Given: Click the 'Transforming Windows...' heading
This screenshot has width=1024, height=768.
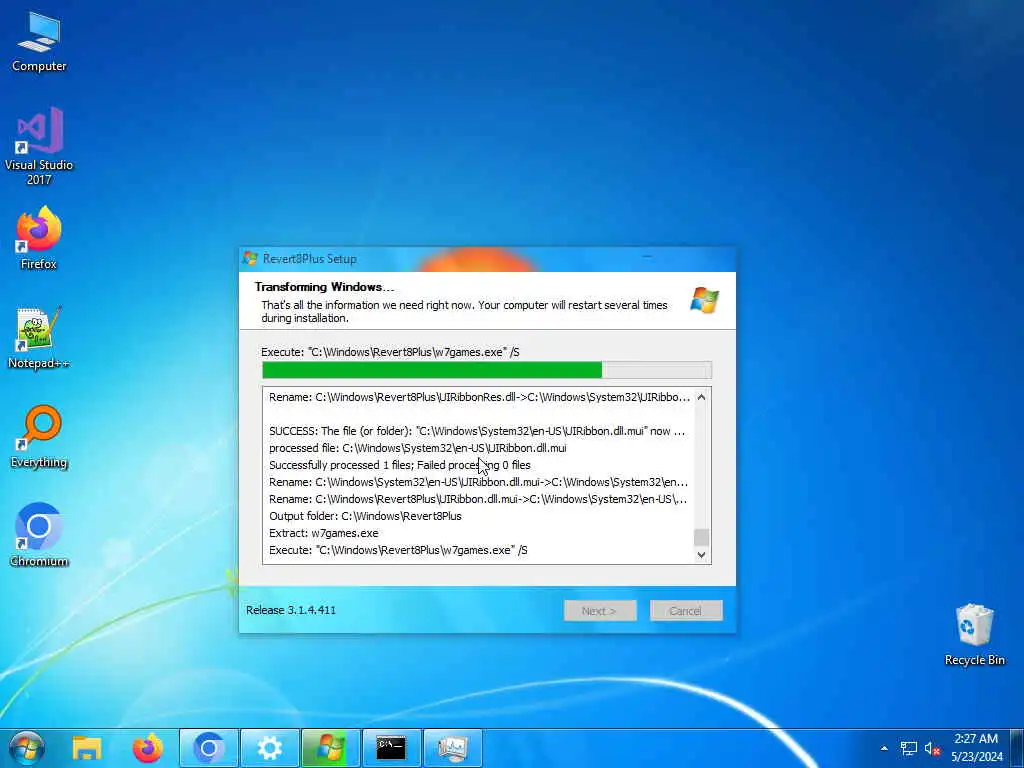Looking at the screenshot, I should point(325,287).
